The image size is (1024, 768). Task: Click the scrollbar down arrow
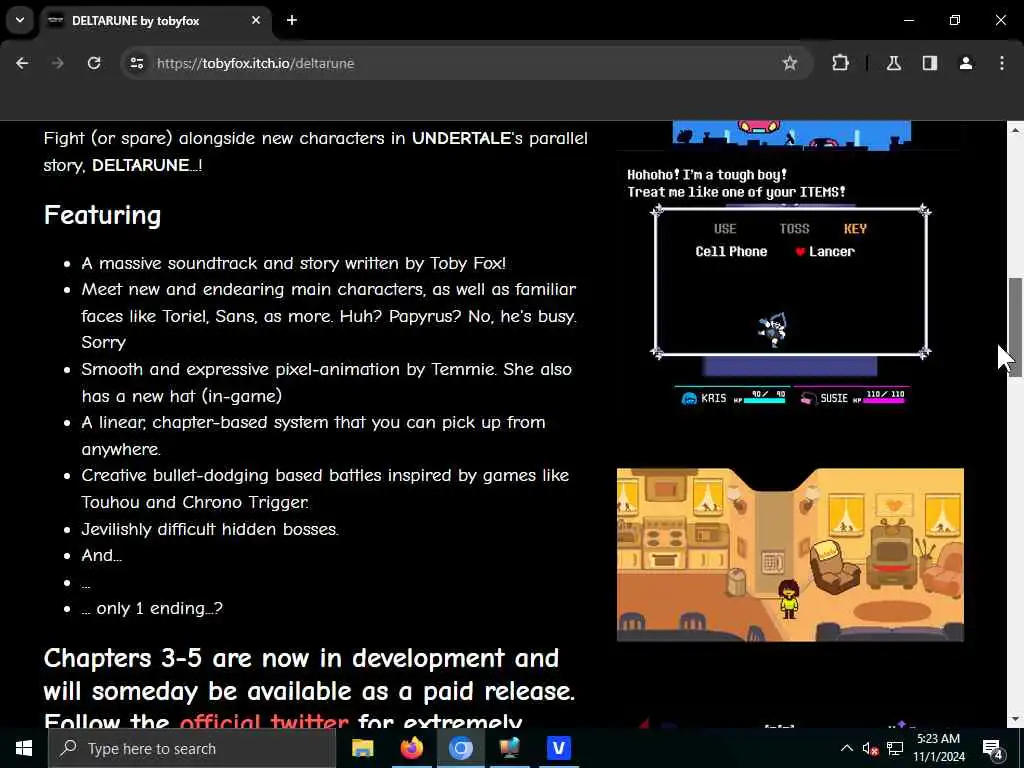point(1015,718)
